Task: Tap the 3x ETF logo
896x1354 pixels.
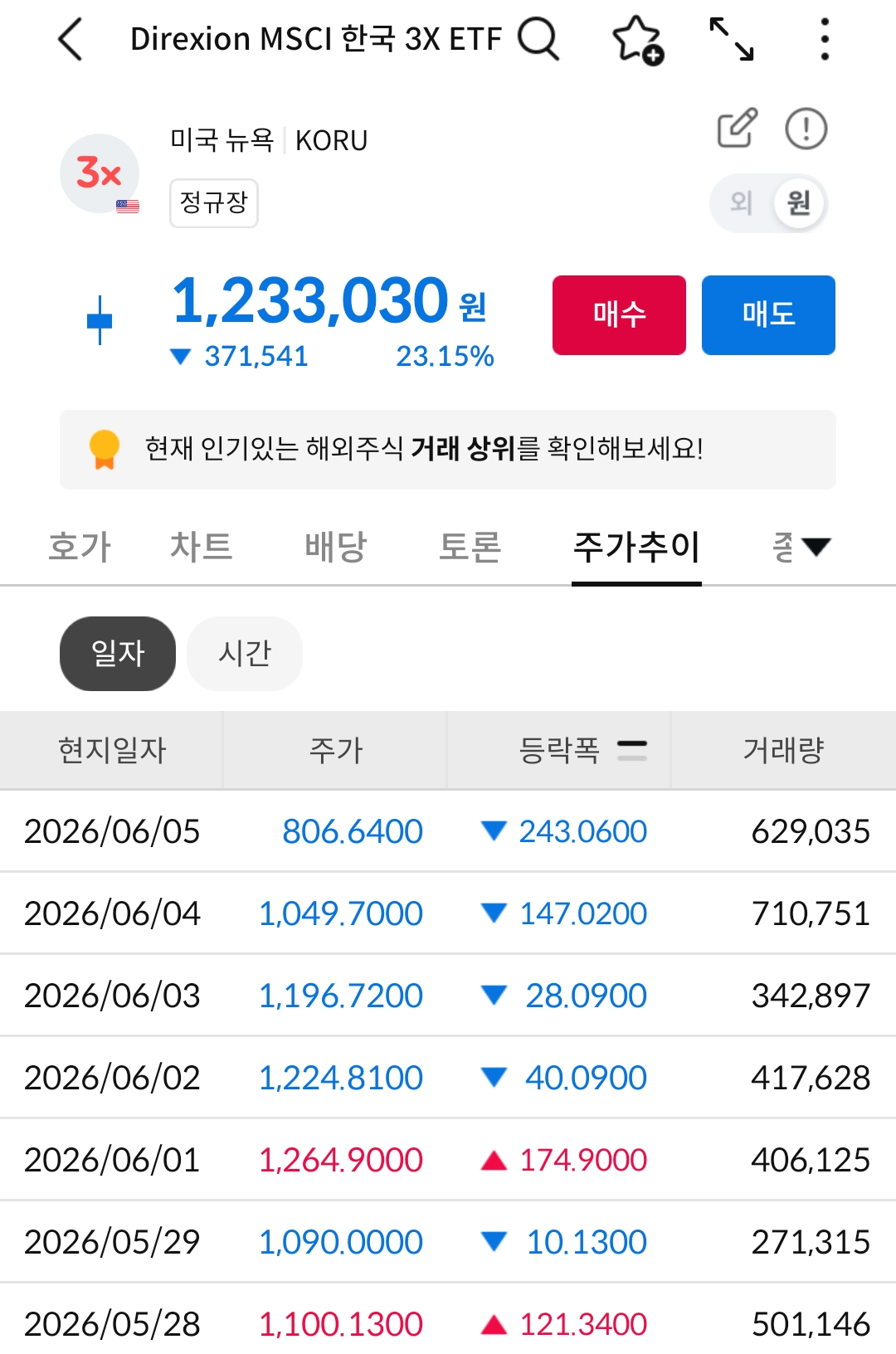Action: coord(100,174)
